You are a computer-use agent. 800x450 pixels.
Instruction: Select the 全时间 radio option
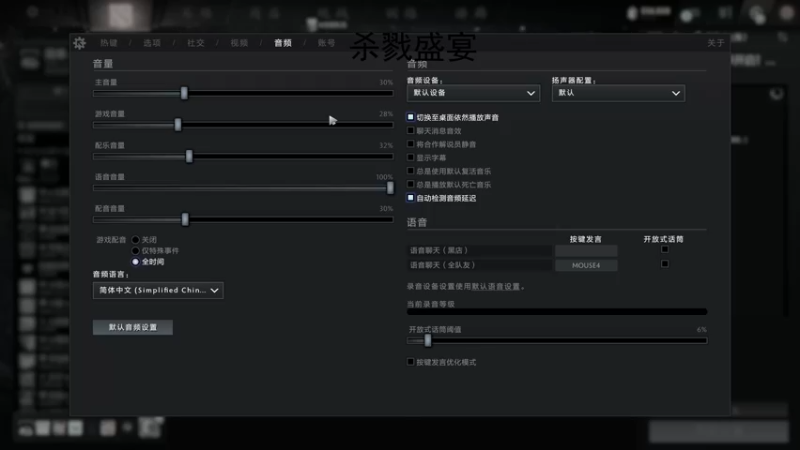point(135,262)
